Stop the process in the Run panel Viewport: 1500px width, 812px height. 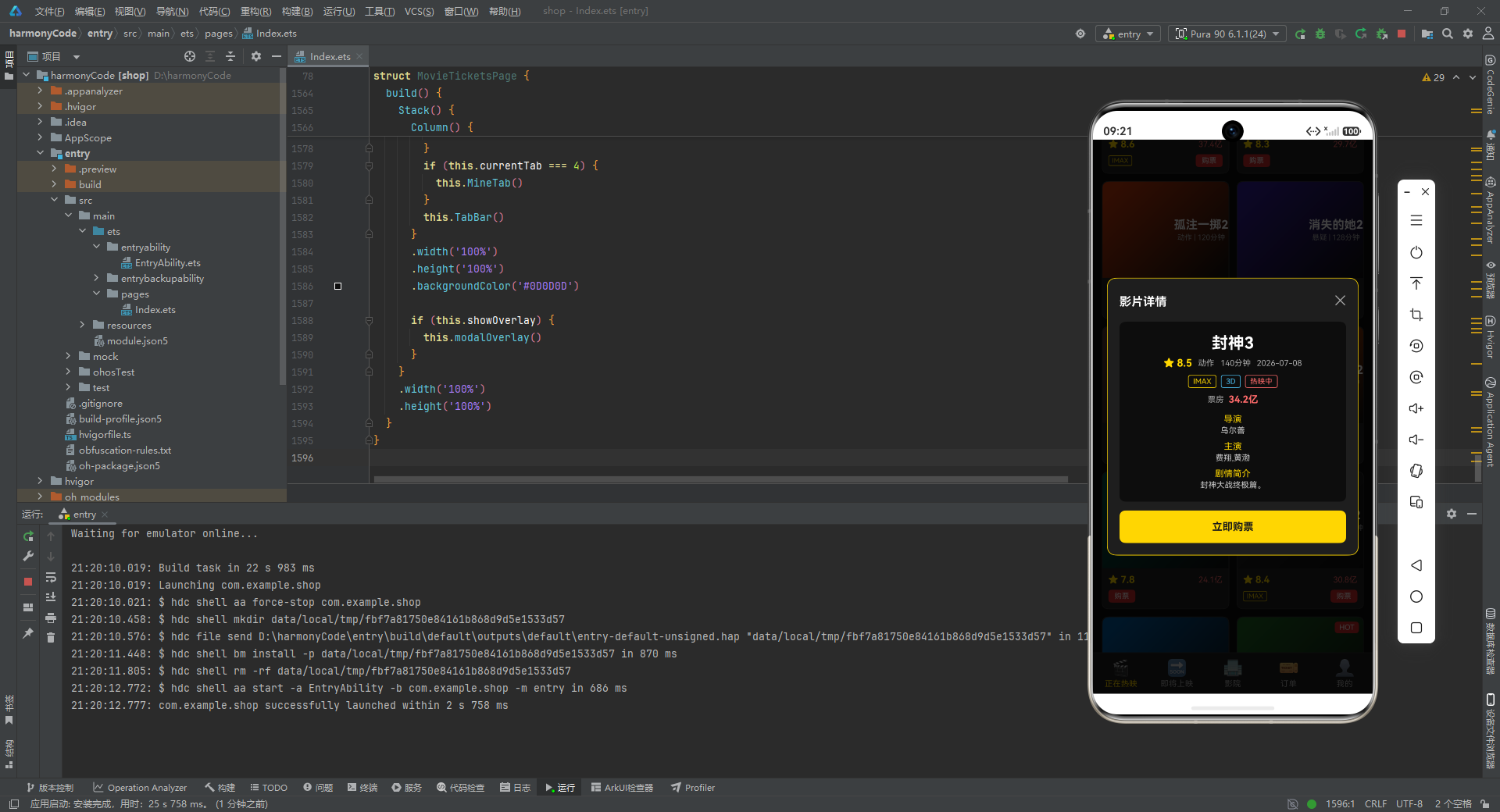pos(28,582)
